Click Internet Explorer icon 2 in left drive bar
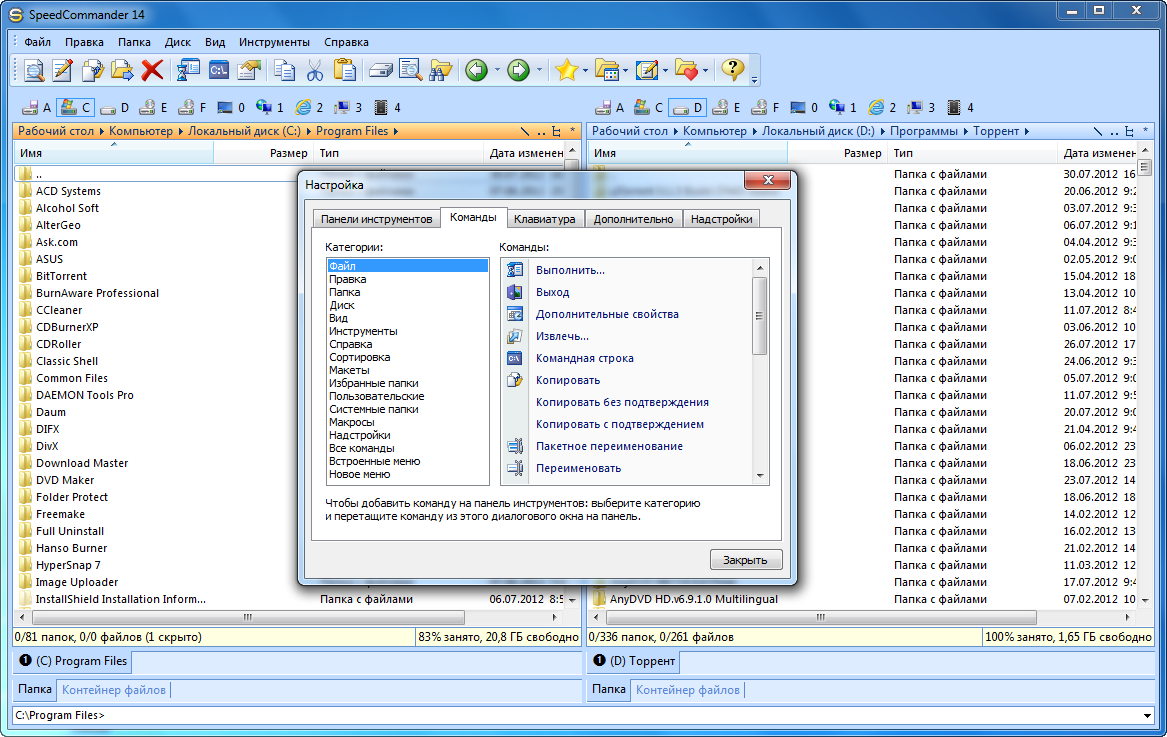This screenshot has width=1167, height=737. [309, 108]
